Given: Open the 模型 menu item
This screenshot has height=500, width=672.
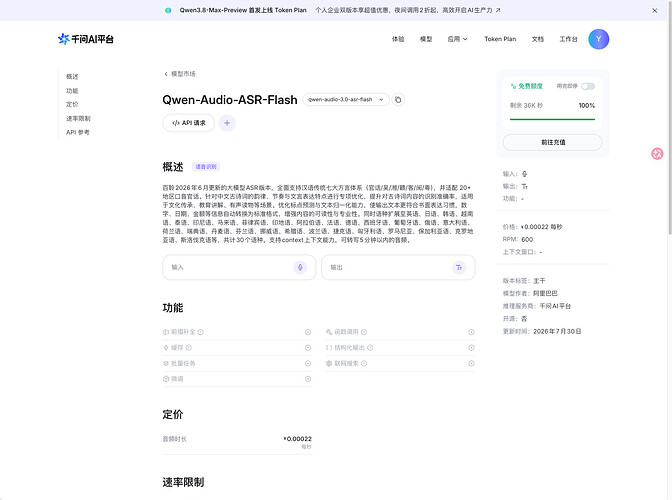Looking at the screenshot, I should pos(426,39).
